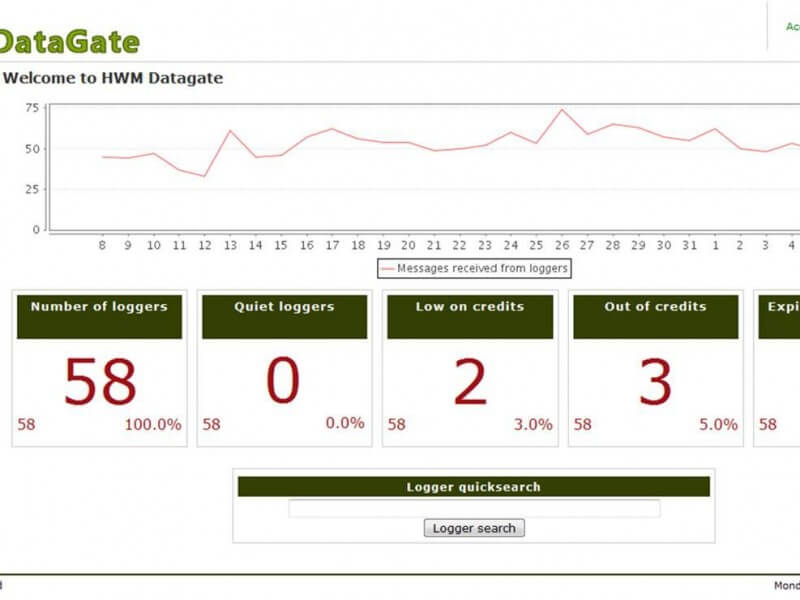This screenshot has width=800, height=600.
Task: Click the 3.0% percentage text
Action: (x=533, y=424)
